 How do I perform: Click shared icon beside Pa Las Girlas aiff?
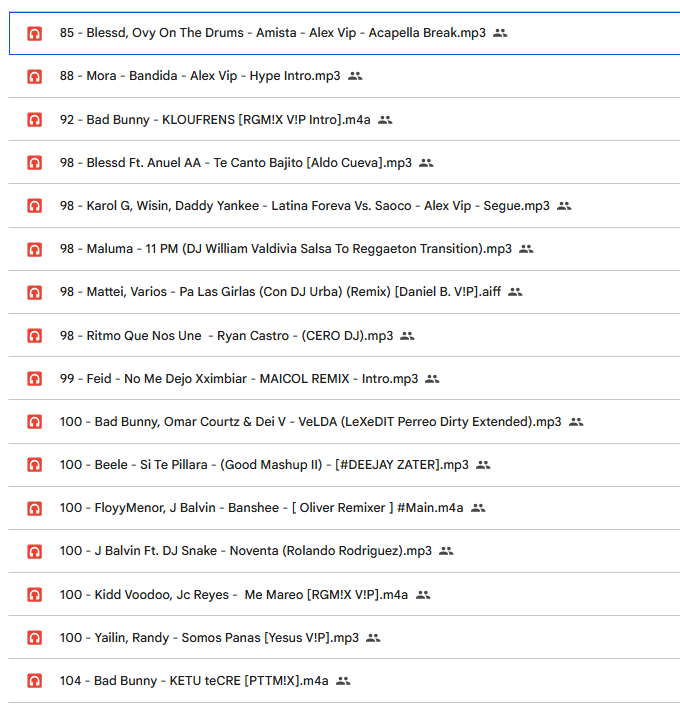(515, 292)
